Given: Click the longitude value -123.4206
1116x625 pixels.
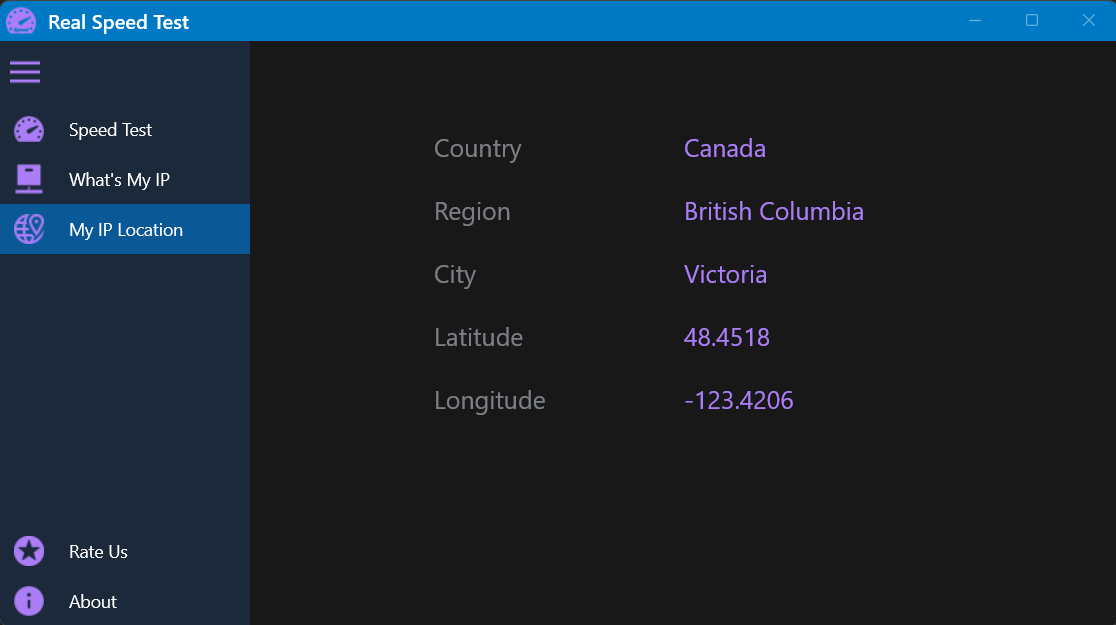Looking at the screenshot, I should tap(739, 400).
